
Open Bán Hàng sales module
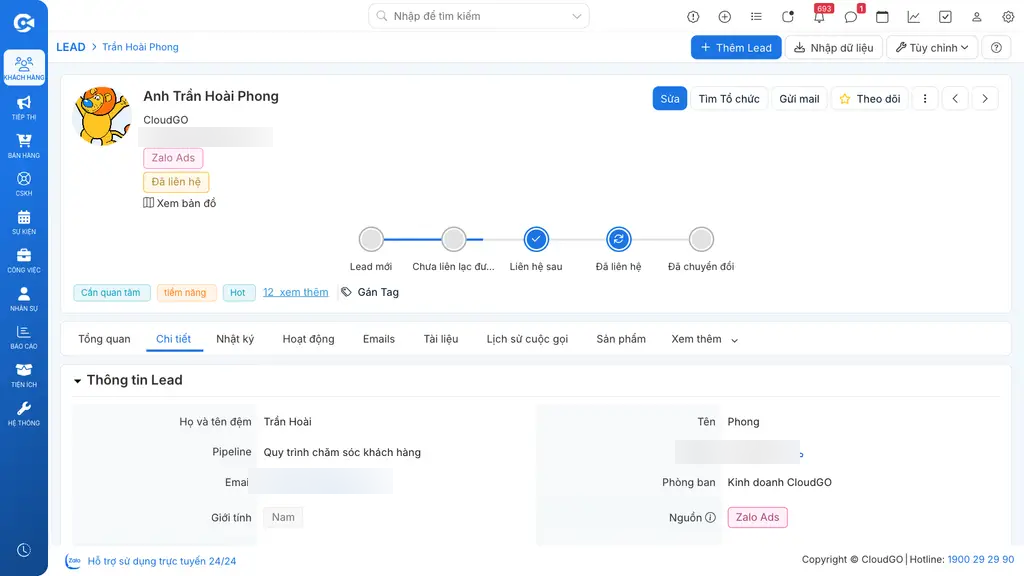tap(24, 146)
